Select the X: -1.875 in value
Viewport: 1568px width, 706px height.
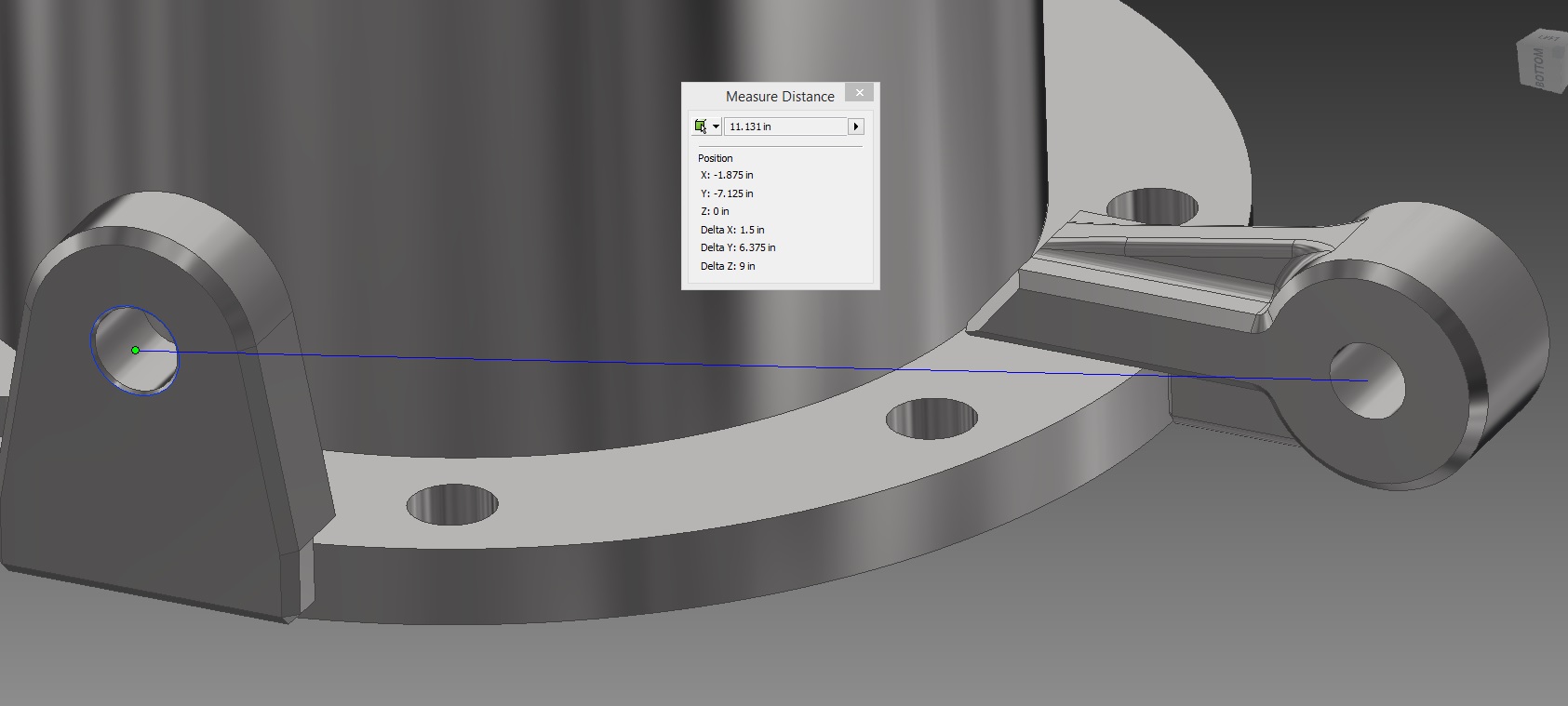(x=727, y=175)
